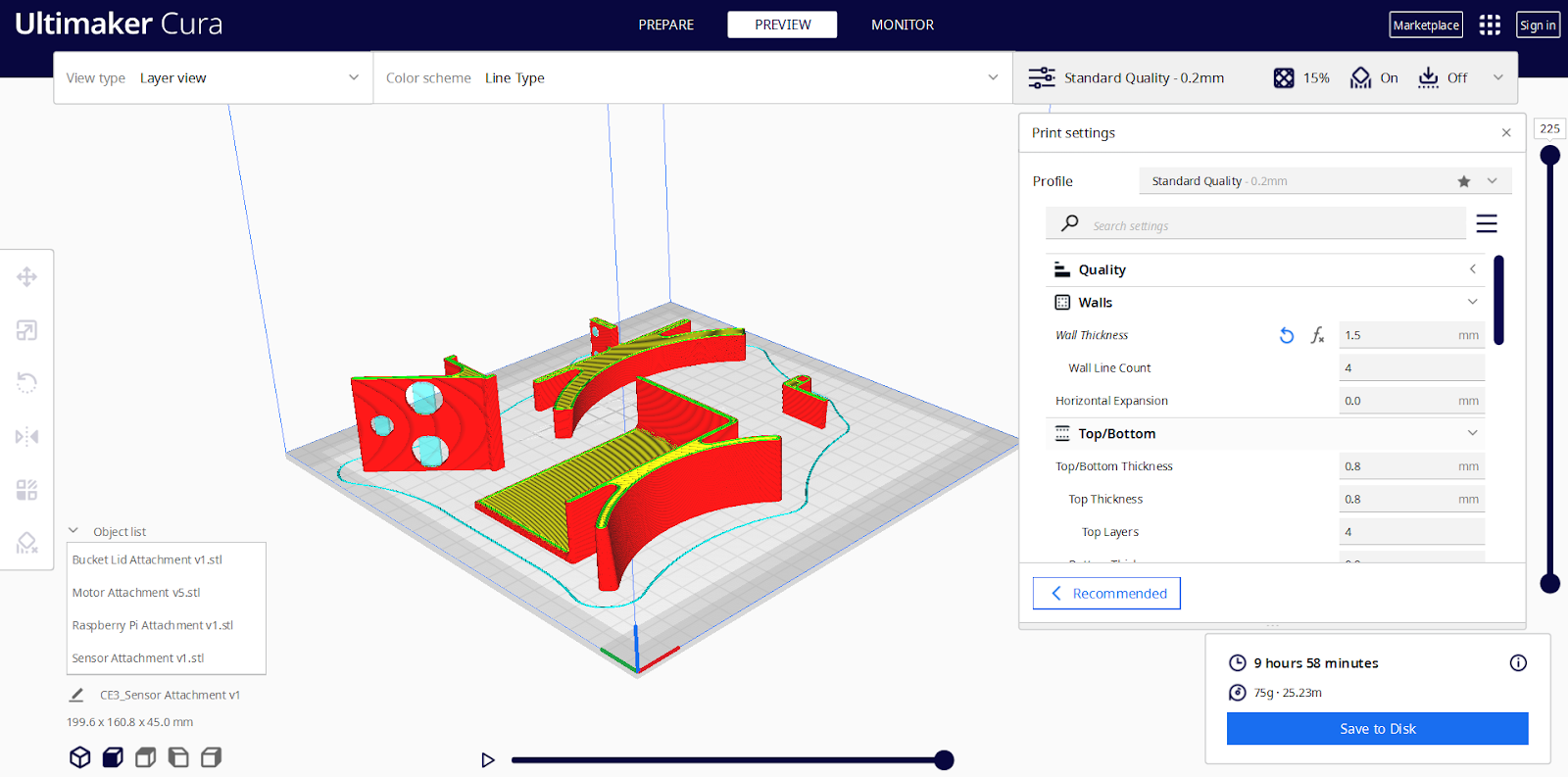Screen dimensions: 1568x777
Task: Click the simulation path slider handle
Action: point(945,760)
